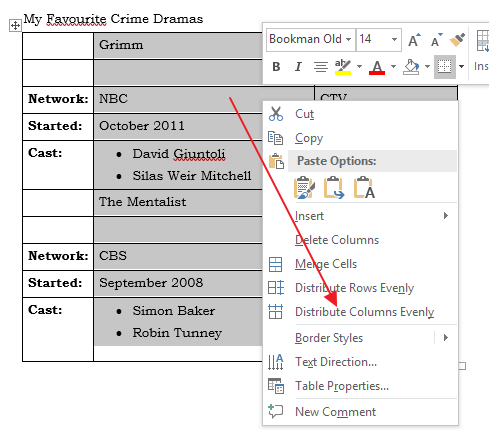This screenshot has width=489, height=430.
Task: Select Merge Cells
Action: [360, 264]
